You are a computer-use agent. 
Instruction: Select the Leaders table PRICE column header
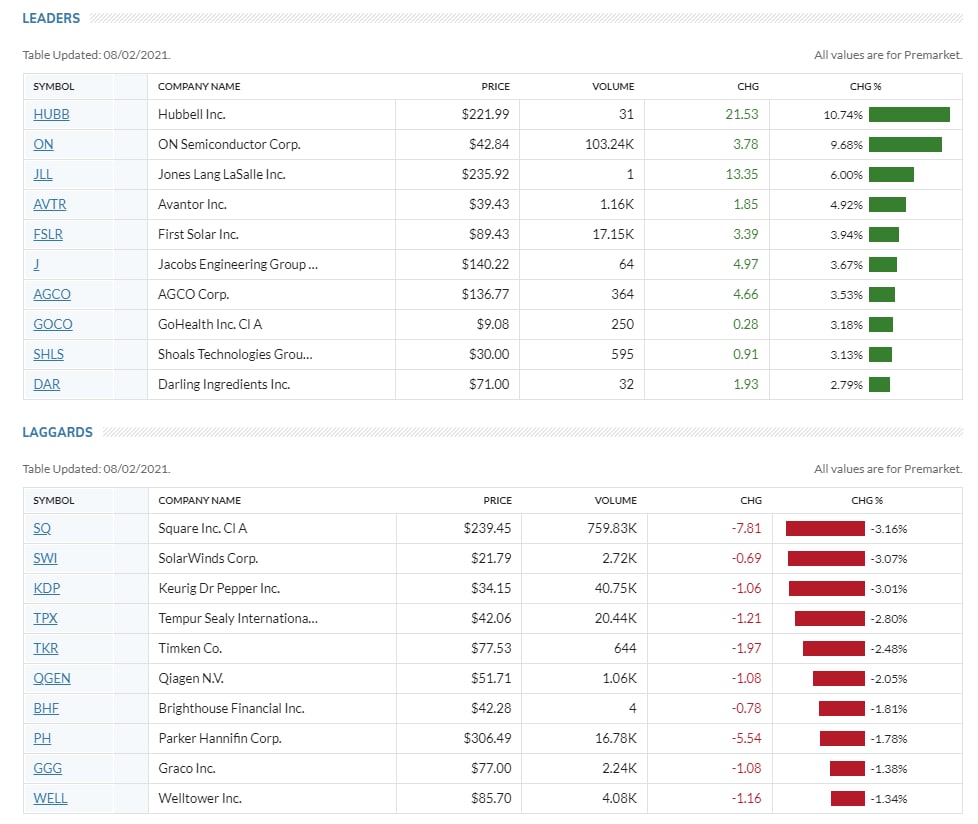click(x=495, y=86)
